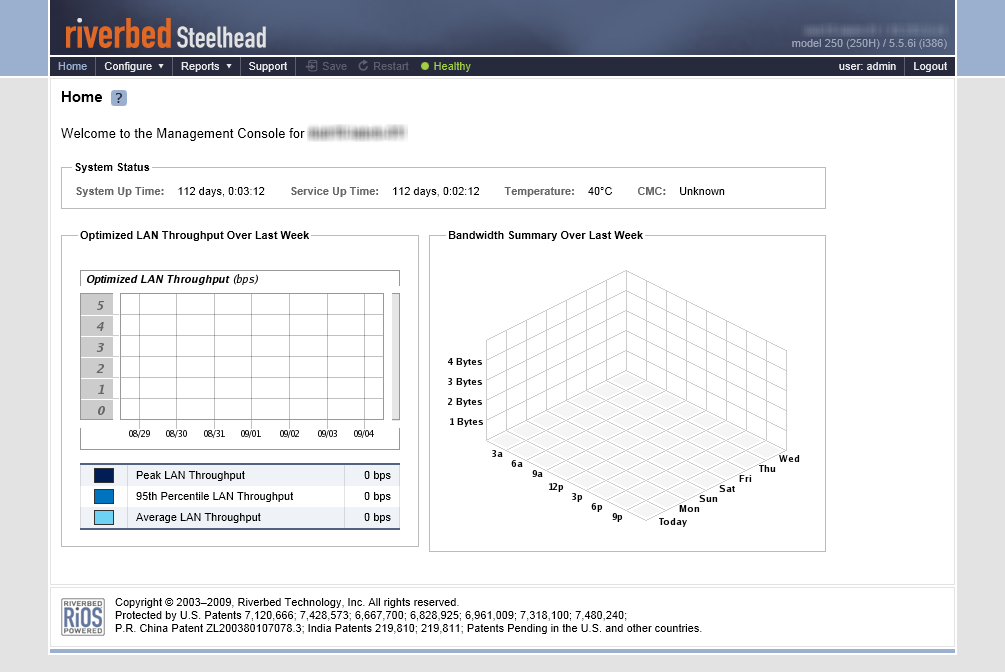Click the green Healthy status dot
This screenshot has width=1005, height=672.
click(x=424, y=66)
